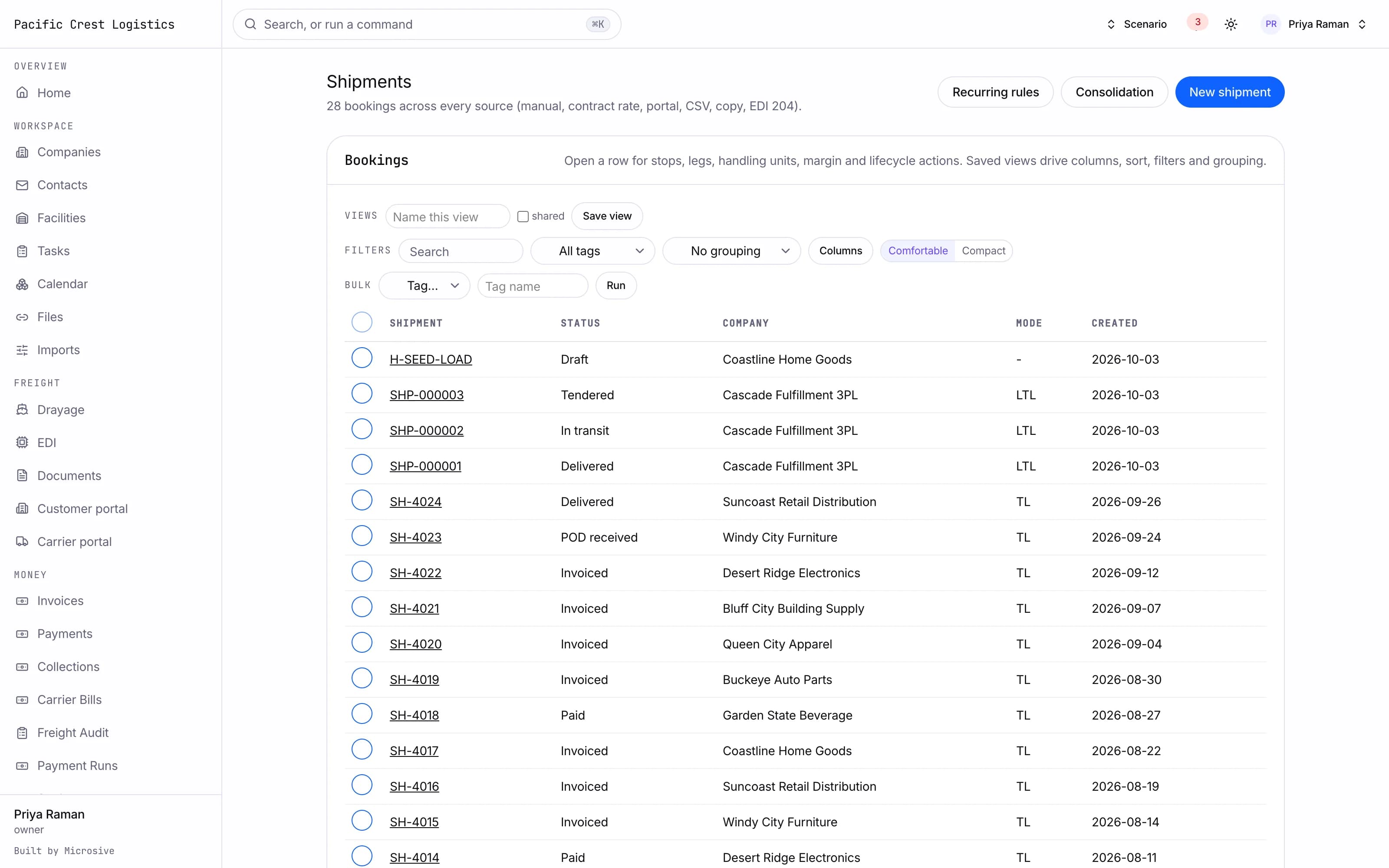Image resolution: width=1389 pixels, height=868 pixels.
Task: Toggle the select-all bookings circle in header
Action: click(362, 322)
